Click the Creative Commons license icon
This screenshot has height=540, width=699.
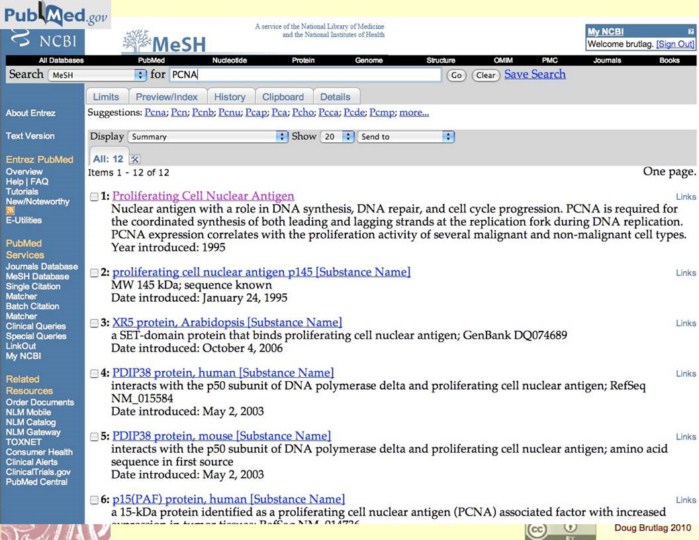pos(551,528)
